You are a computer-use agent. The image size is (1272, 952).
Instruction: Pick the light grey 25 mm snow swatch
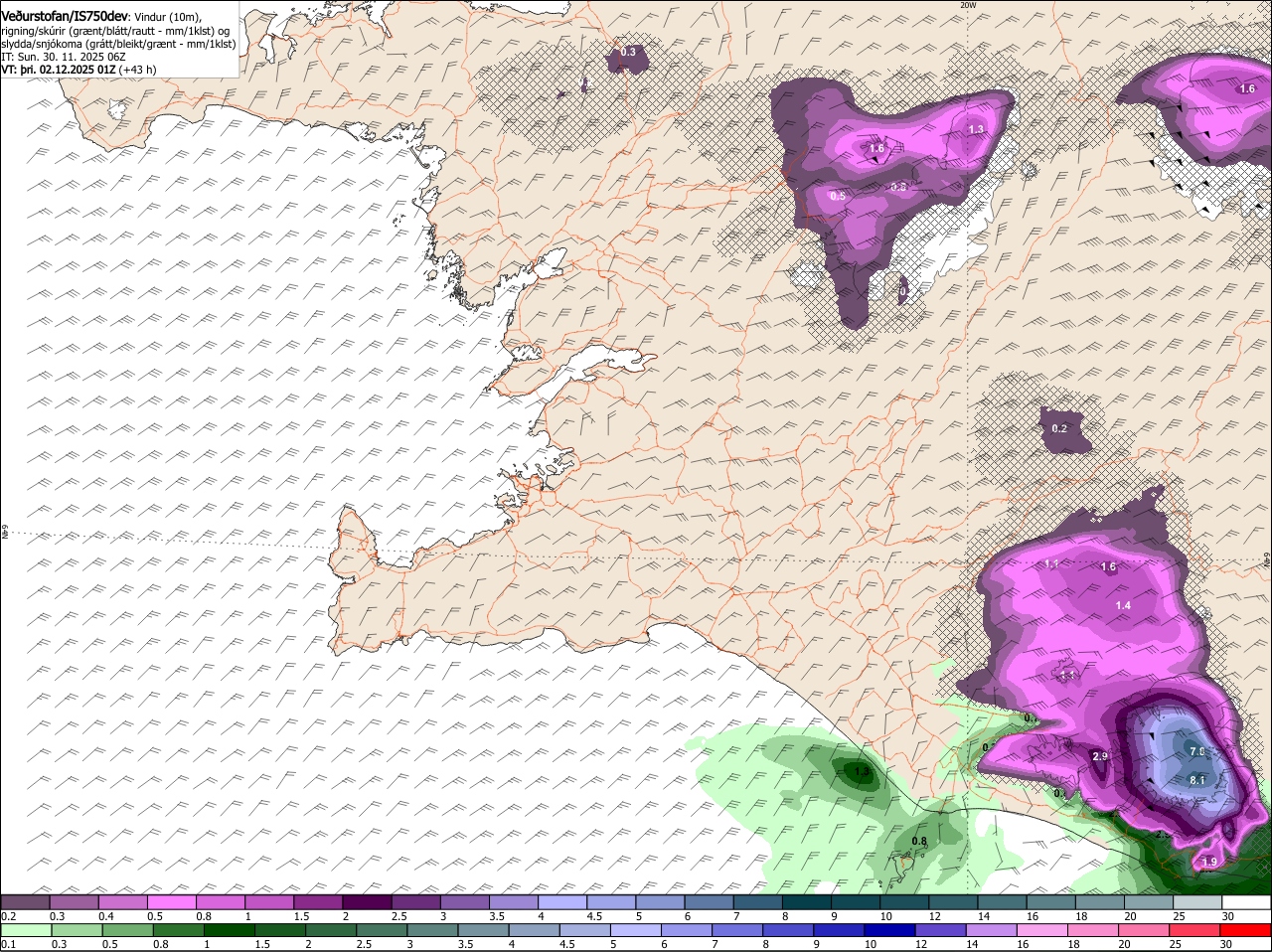(x=1195, y=902)
